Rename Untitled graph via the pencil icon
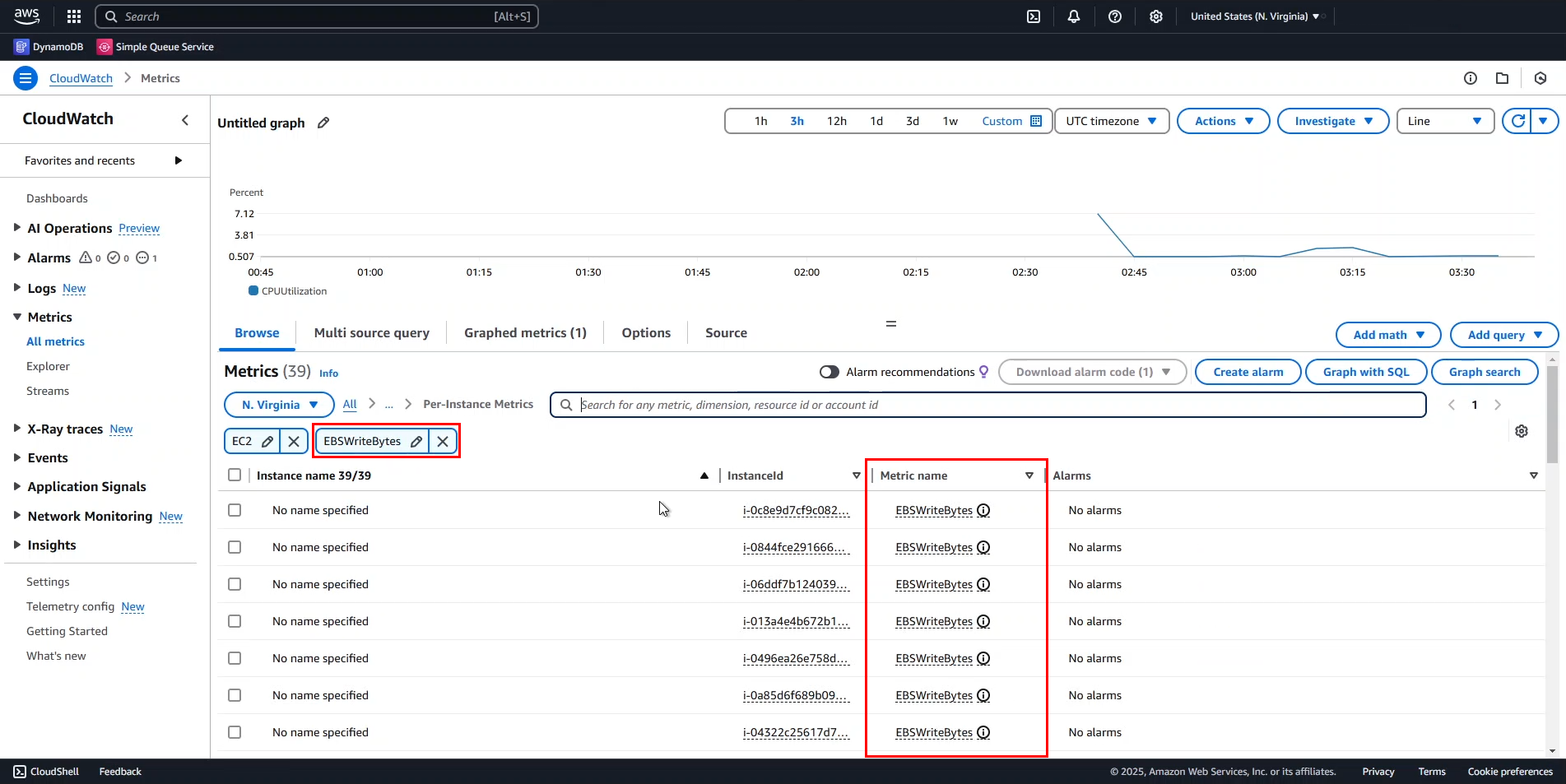The image size is (1566, 784). [323, 123]
